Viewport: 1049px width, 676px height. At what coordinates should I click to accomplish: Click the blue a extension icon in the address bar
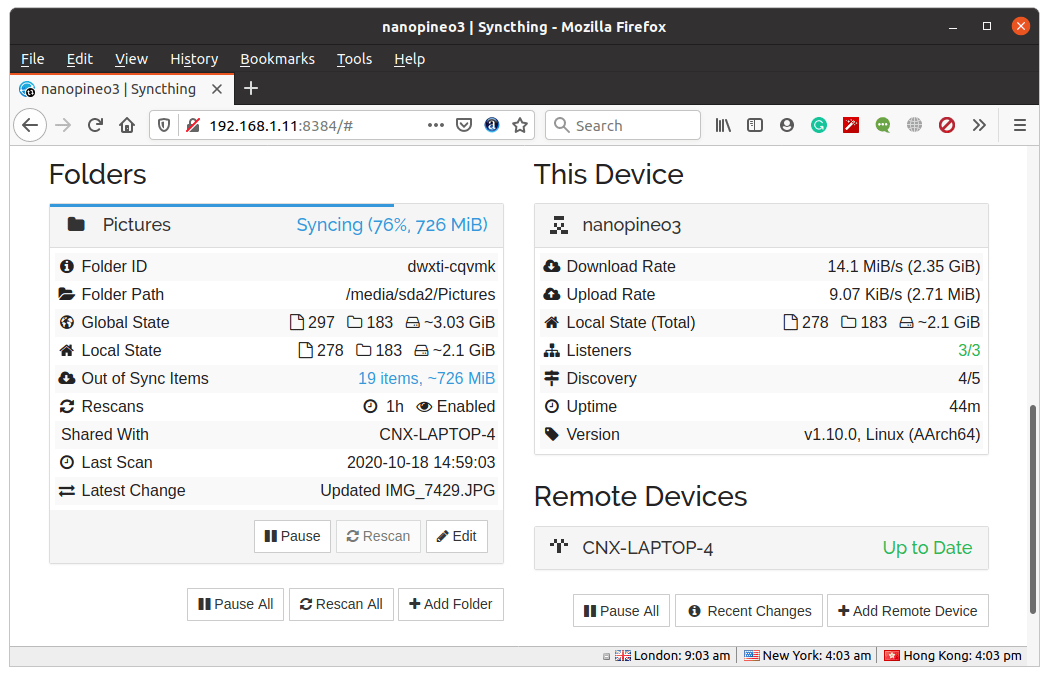click(x=492, y=125)
